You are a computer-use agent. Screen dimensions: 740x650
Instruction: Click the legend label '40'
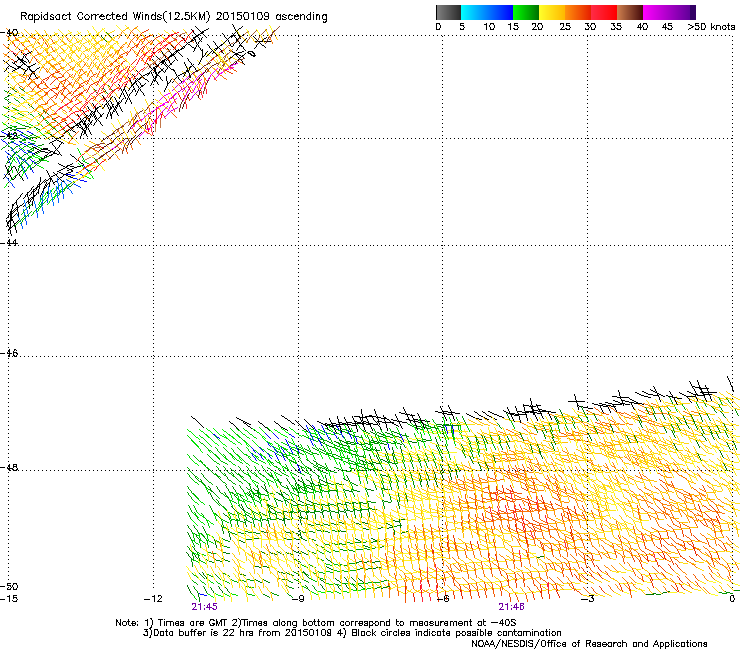(x=642, y=27)
